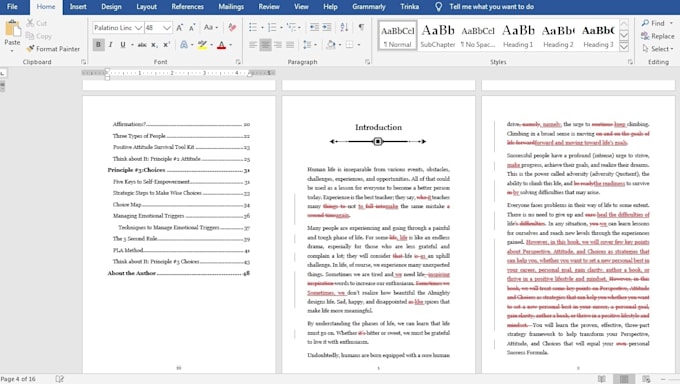The width and height of the screenshot is (680, 384).
Task: Click Replace in Editing group
Action: click(658, 36)
